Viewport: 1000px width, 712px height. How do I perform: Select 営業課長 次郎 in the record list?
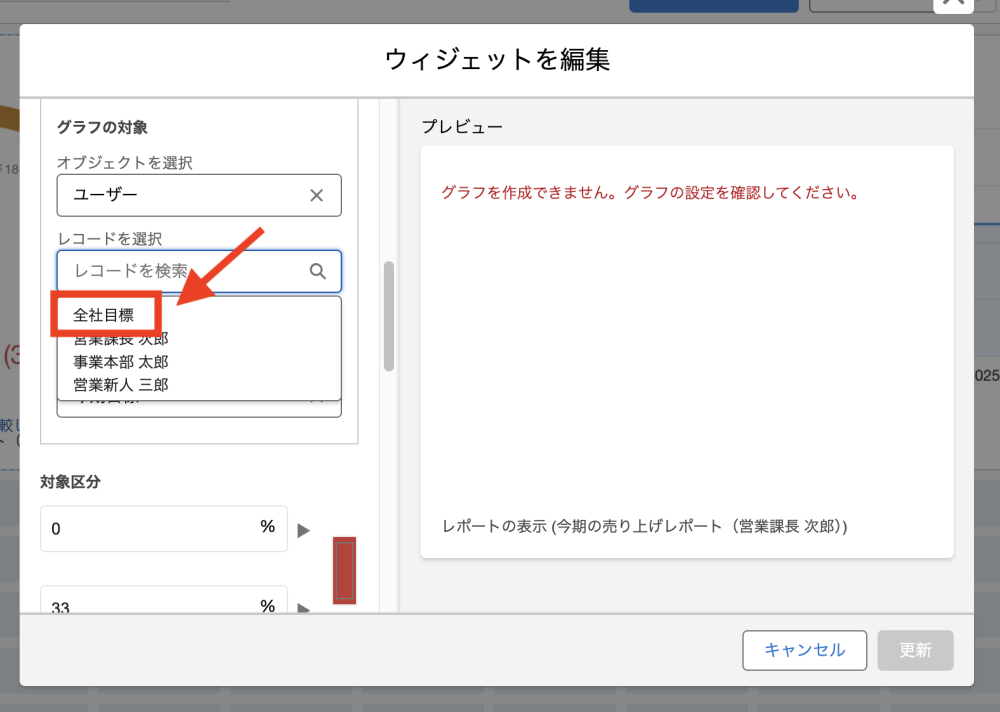point(119,339)
